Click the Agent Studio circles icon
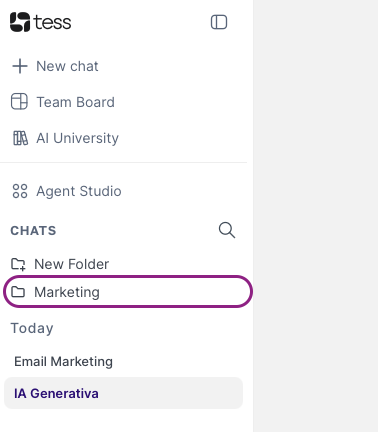The image size is (378, 432). pos(20,191)
